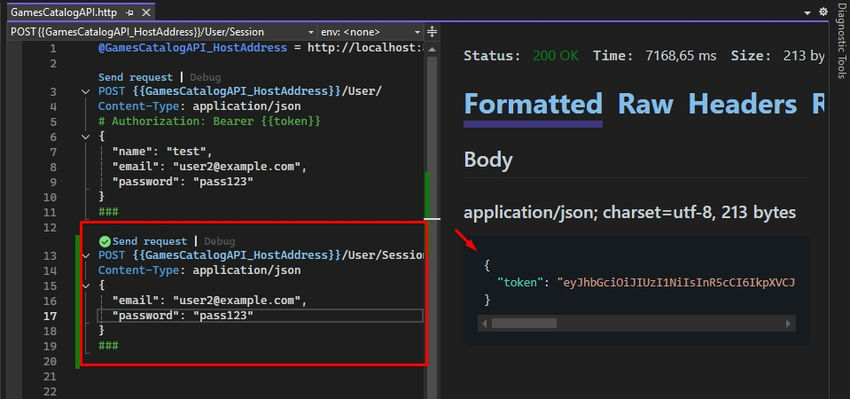Click Debug above the /User/Session request
850x399 pixels.
(x=219, y=242)
